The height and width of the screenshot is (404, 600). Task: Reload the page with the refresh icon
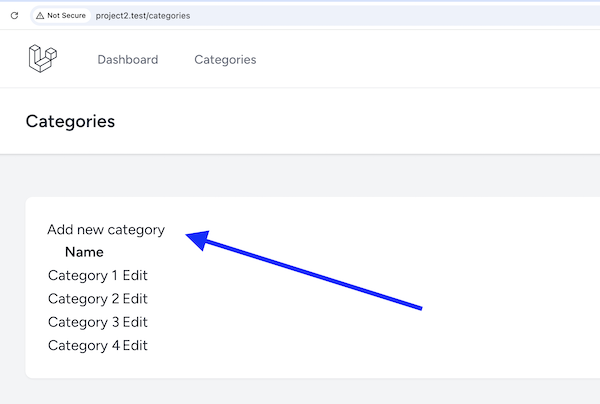pyautogui.click(x=15, y=16)
